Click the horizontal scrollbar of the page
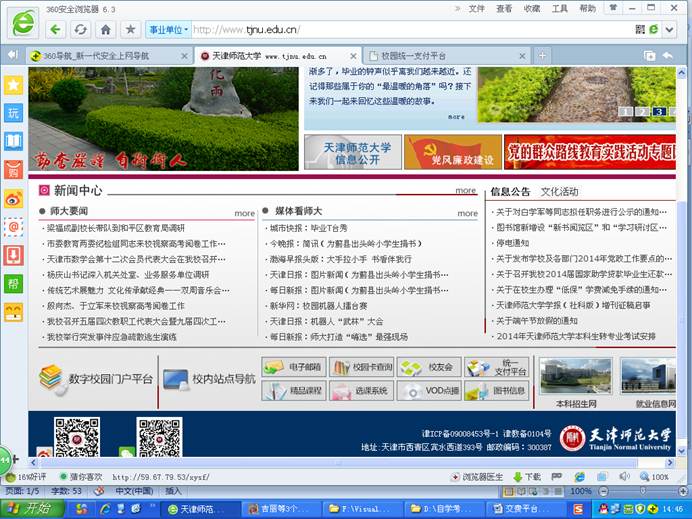Screen dimensions: 692x519 (338, 463)
